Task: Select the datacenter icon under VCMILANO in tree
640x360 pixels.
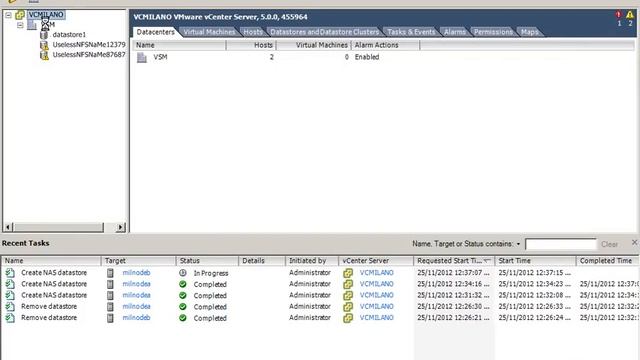Action: pyautogui.click(x=32, y=25)
